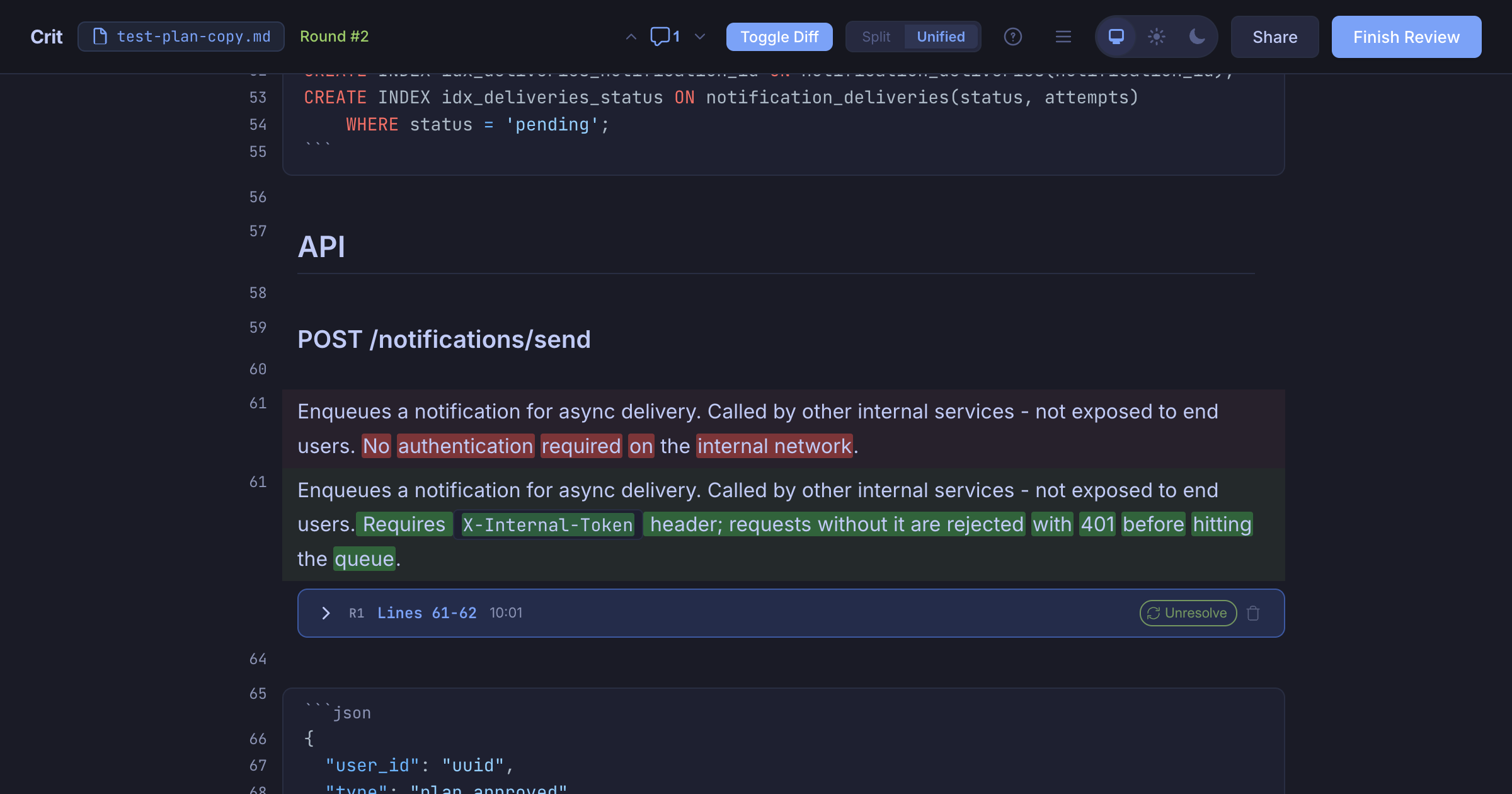Screen dimensions: 1512x794
Task: Click the Toggle Diff button
Action: [x=779, y=37]
